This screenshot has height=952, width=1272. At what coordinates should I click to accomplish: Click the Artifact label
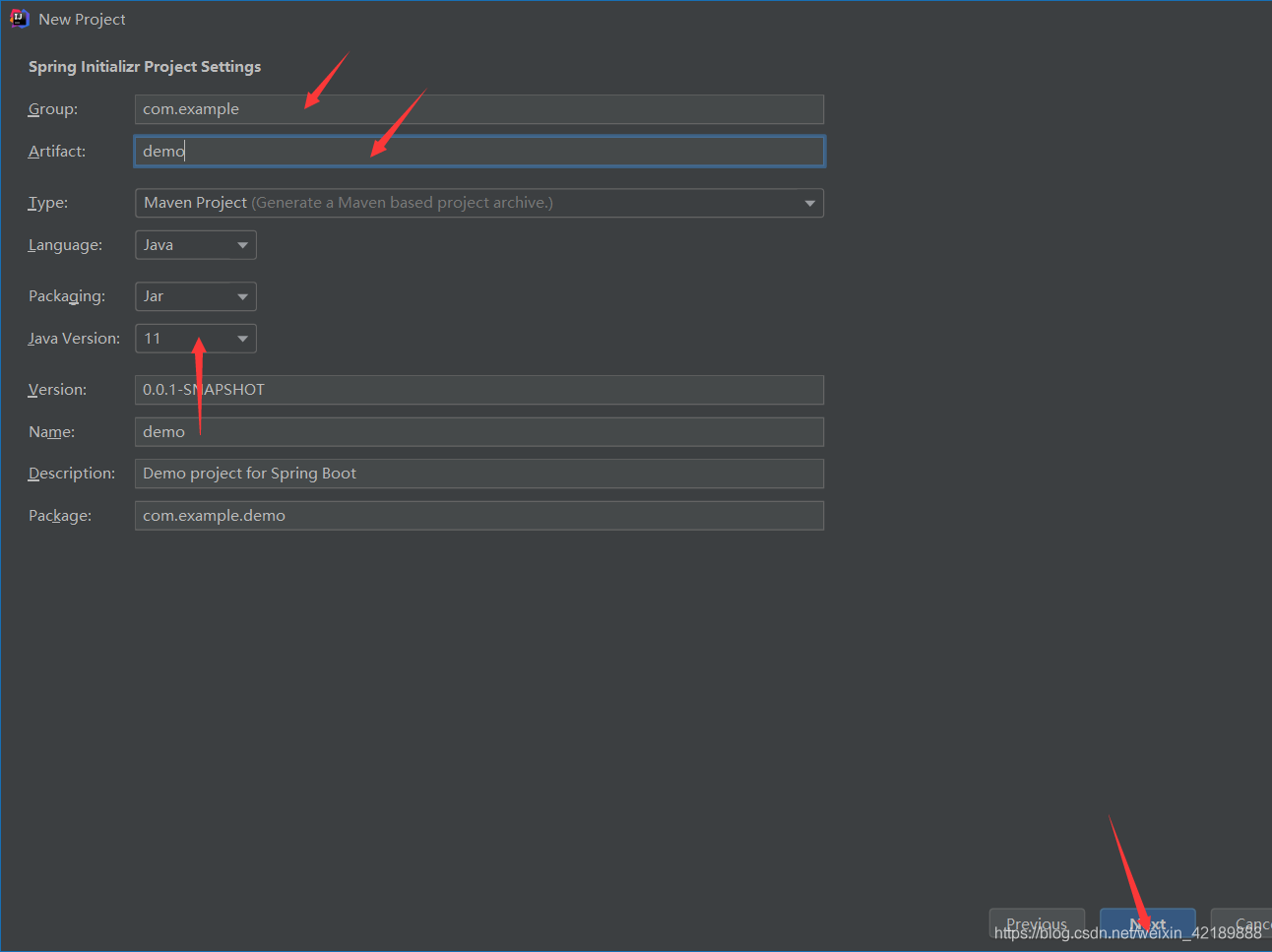point(57,152)
